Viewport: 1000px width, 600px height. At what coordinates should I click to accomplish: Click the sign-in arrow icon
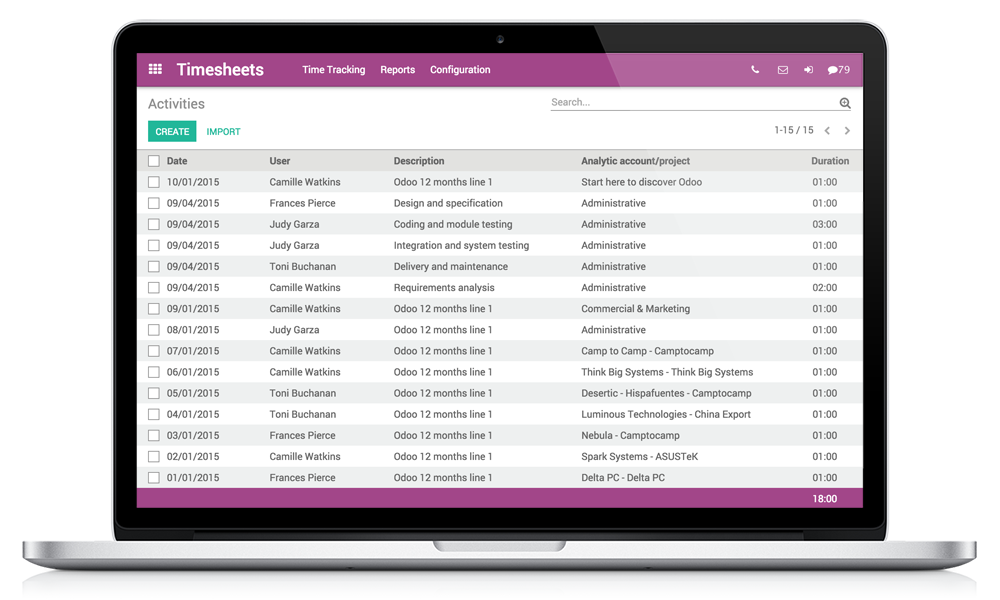coord(808,70)
